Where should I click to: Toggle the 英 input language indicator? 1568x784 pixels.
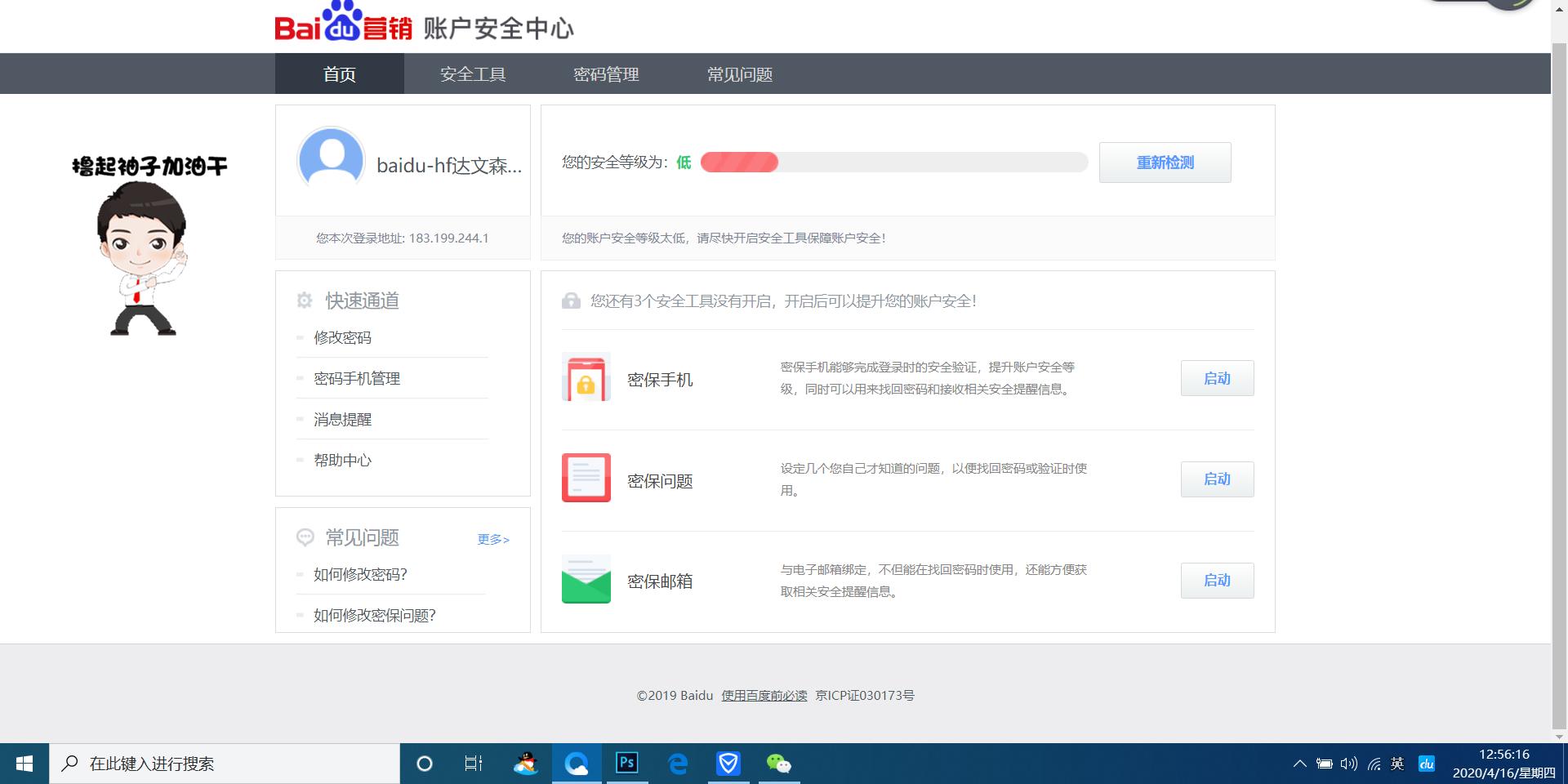[1396, 764]
